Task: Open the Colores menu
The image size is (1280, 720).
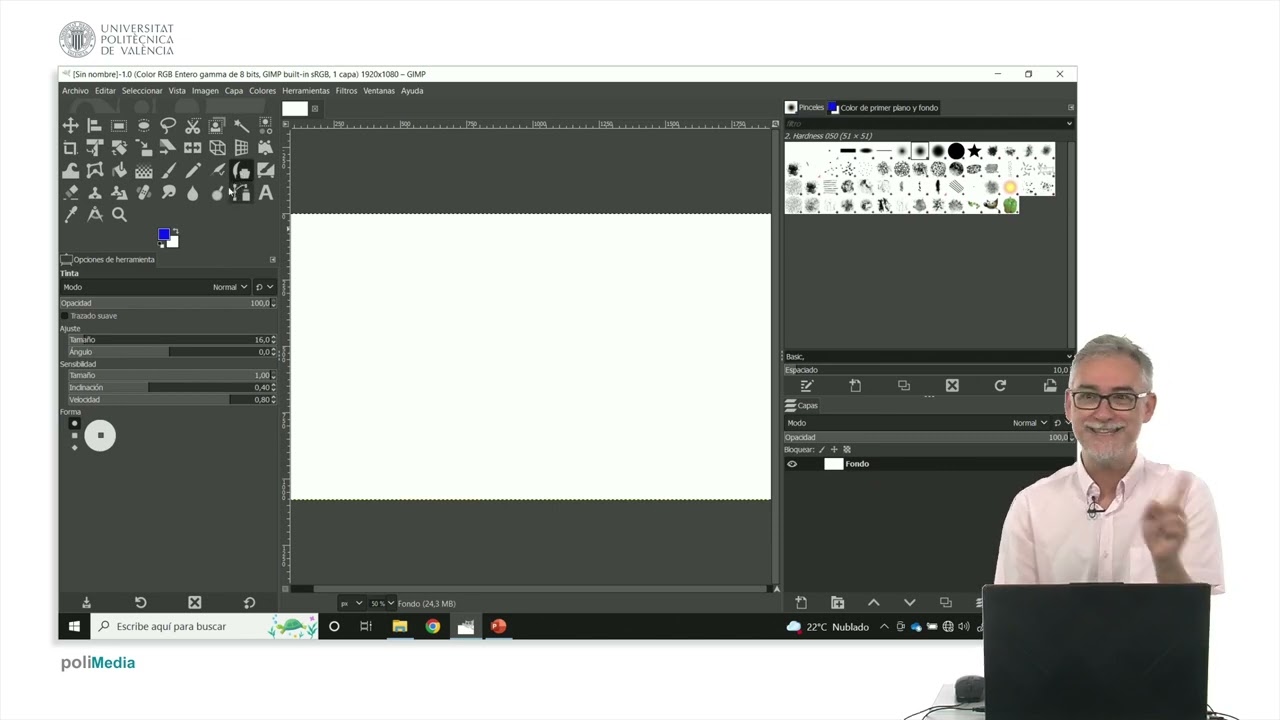Action: [262, 90]
